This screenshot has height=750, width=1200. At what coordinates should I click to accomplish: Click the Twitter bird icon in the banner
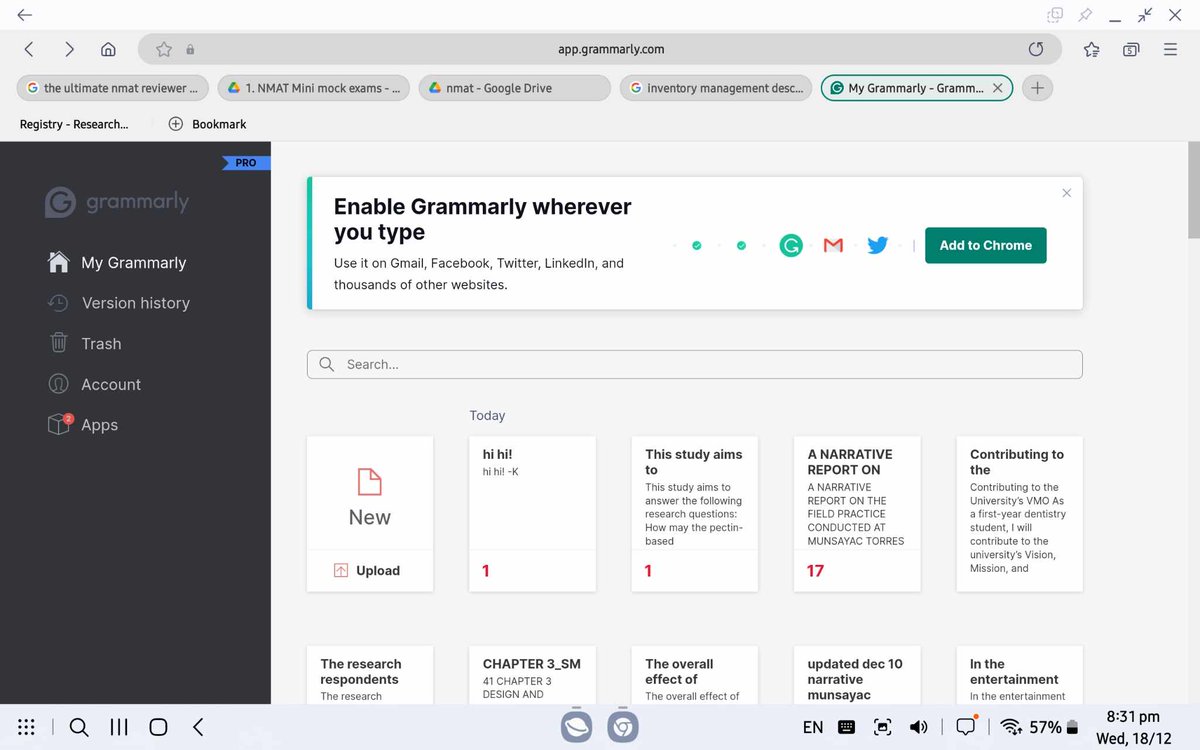(878, 245)
